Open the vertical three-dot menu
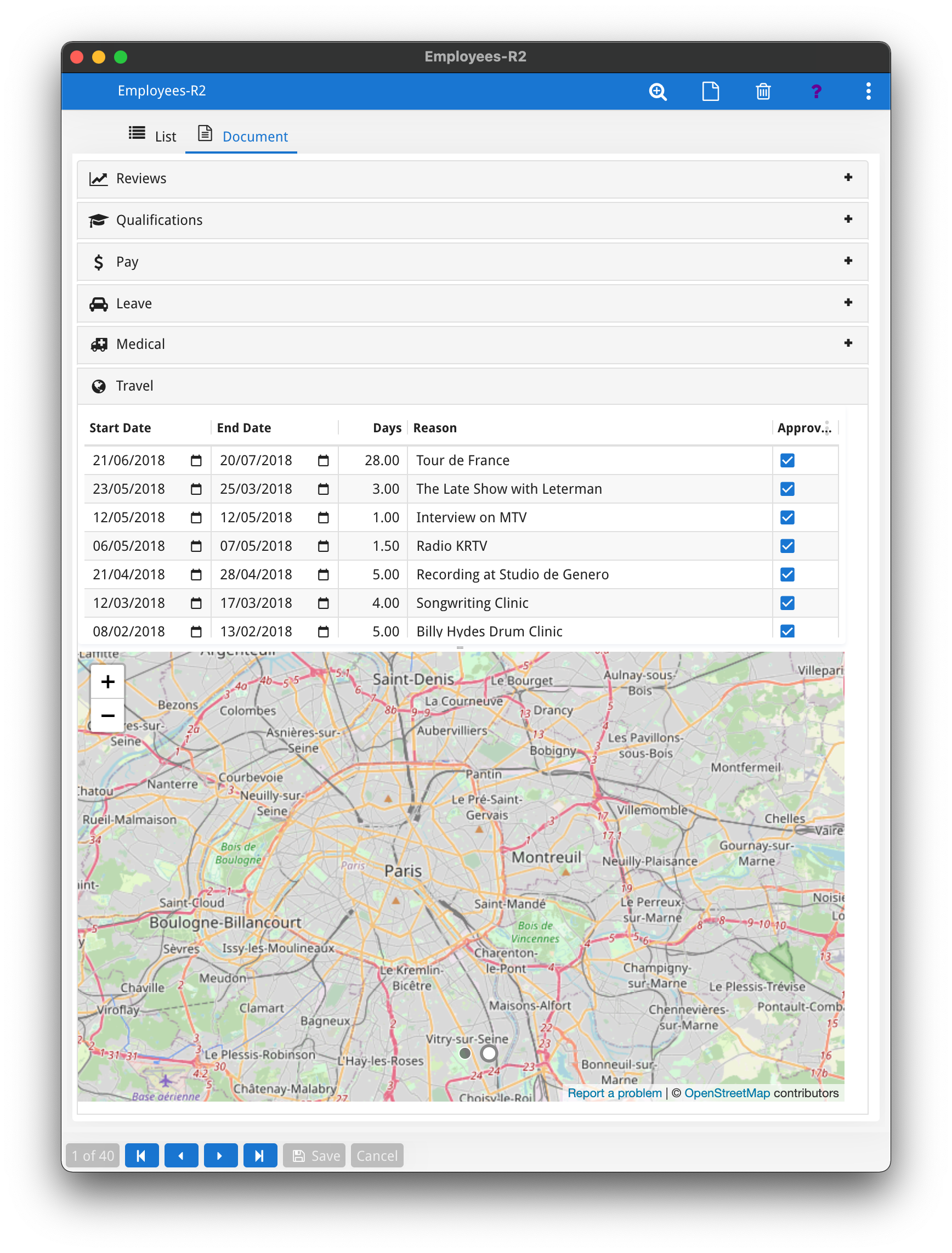952x1253 pixels. point(868,91)
